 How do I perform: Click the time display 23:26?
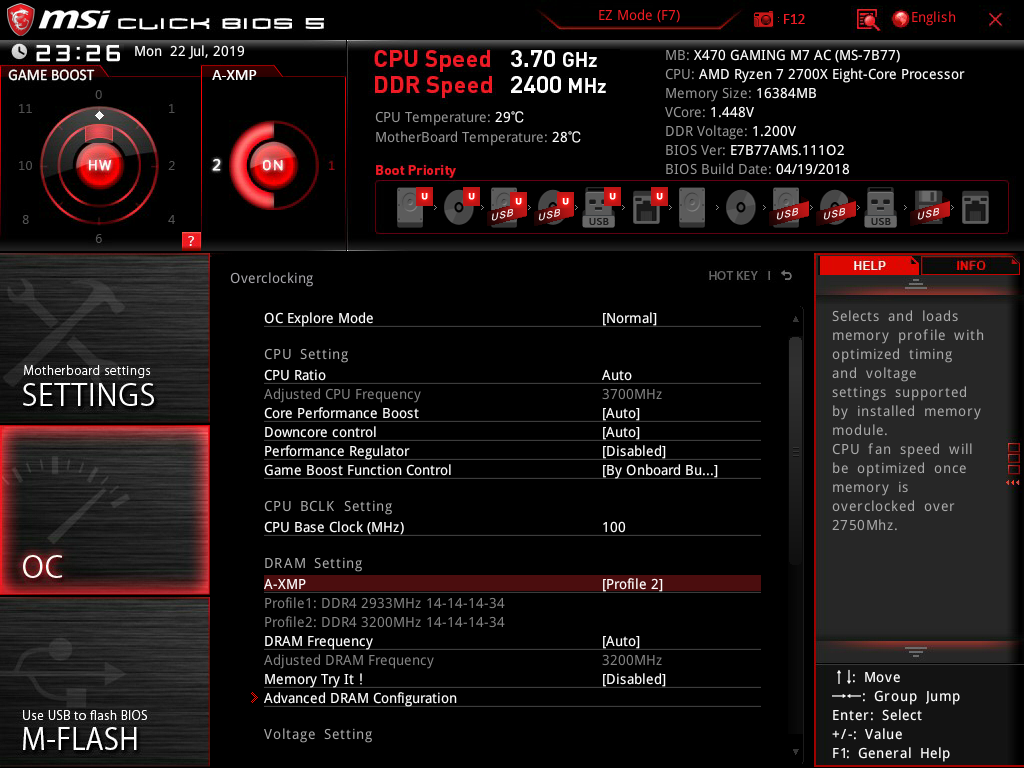click(78, 52)
